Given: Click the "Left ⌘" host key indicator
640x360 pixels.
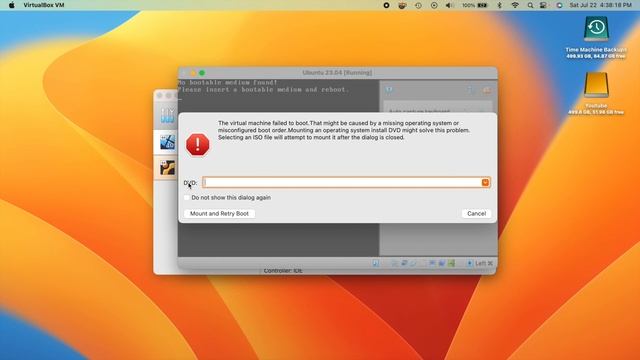Looking at the screenshot, I should click(x=484, y=264).
